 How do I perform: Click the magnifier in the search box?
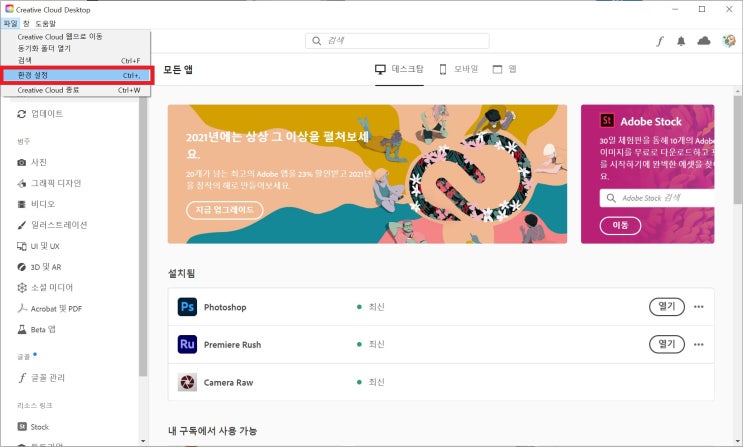317,41
